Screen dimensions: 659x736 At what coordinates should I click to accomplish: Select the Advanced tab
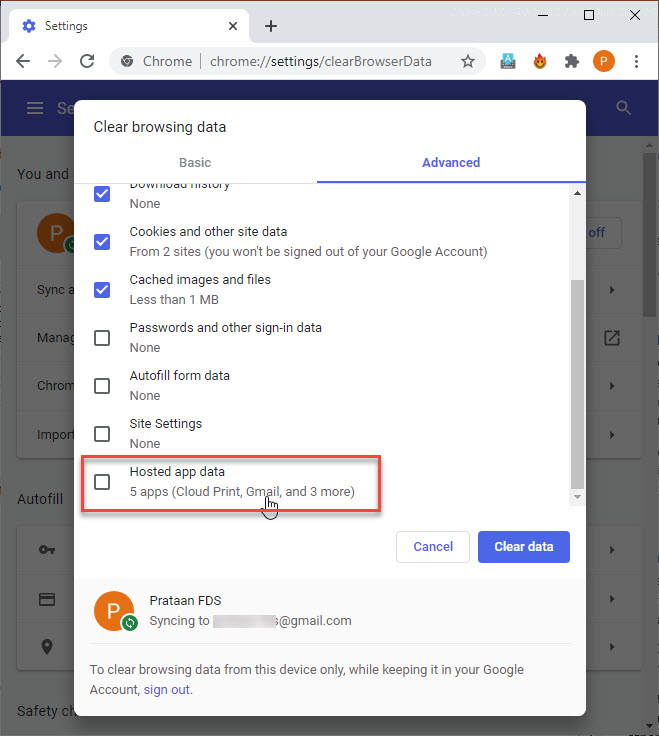tap(451, 162)
